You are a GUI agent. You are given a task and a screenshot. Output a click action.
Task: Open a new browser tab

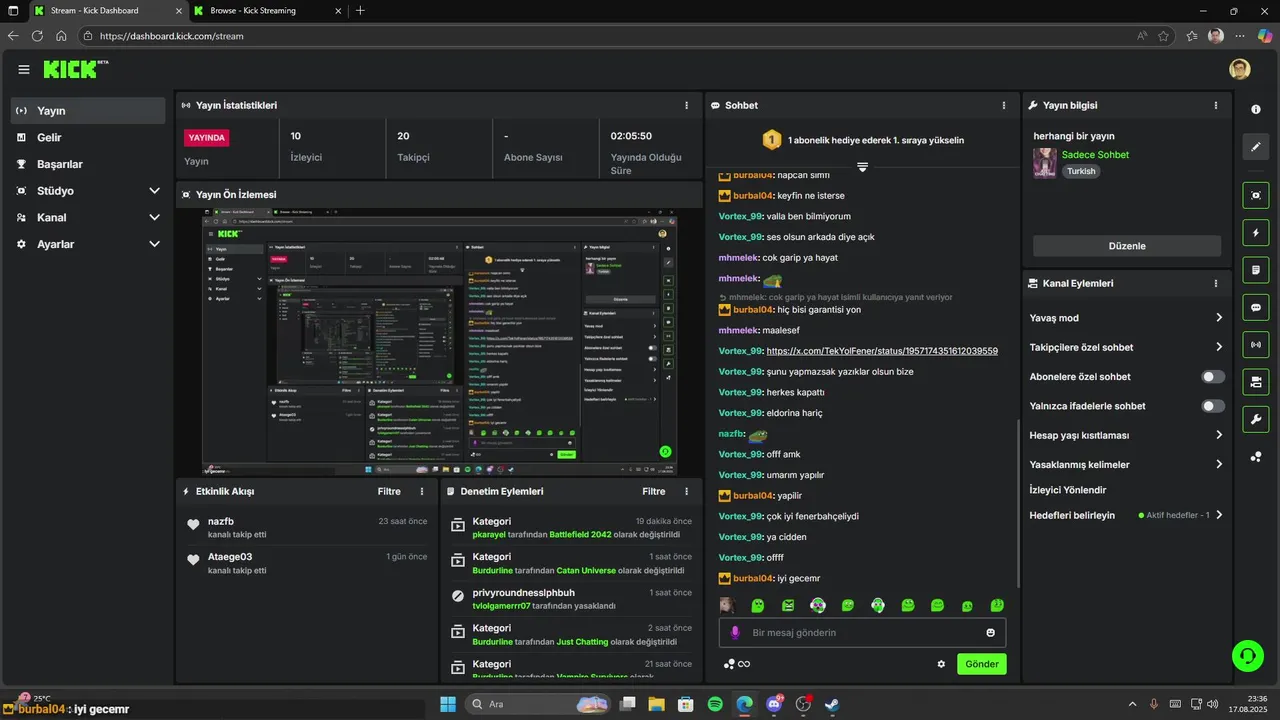click(360, 10)
